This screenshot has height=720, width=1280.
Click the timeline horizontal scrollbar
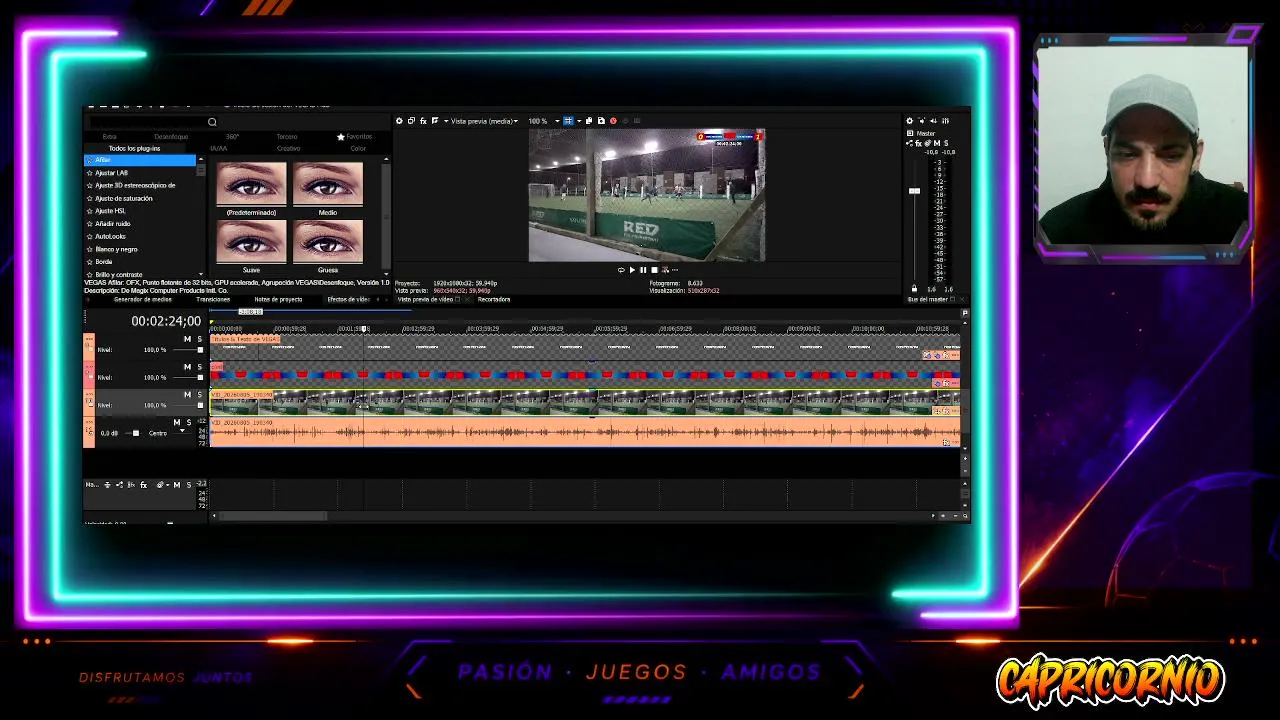(273, 516)
